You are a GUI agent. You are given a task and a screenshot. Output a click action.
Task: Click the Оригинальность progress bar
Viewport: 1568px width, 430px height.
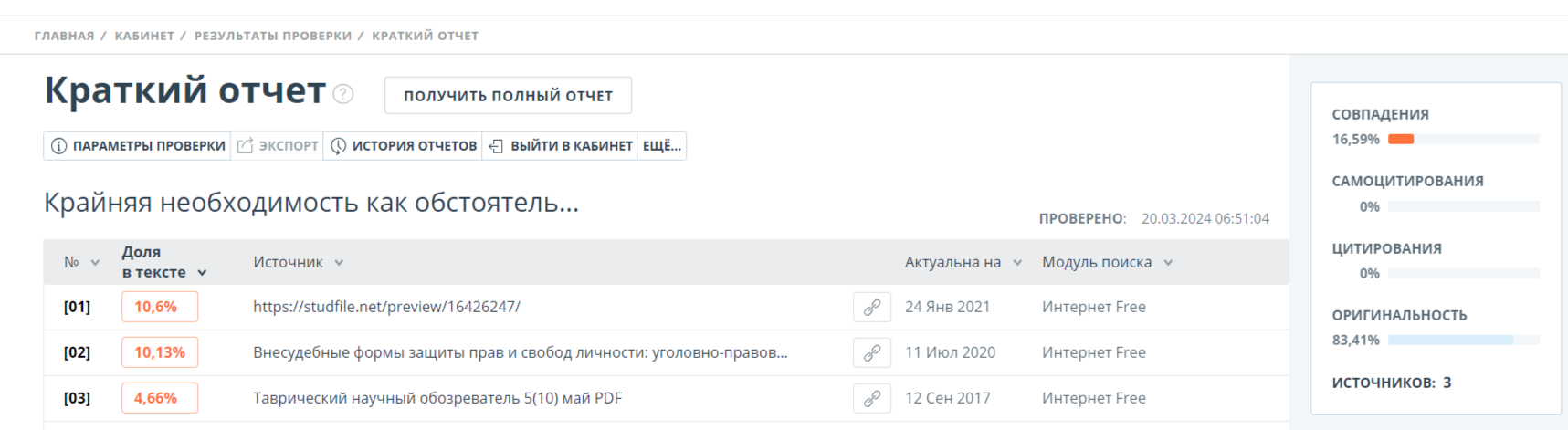tap(1464, 340)
